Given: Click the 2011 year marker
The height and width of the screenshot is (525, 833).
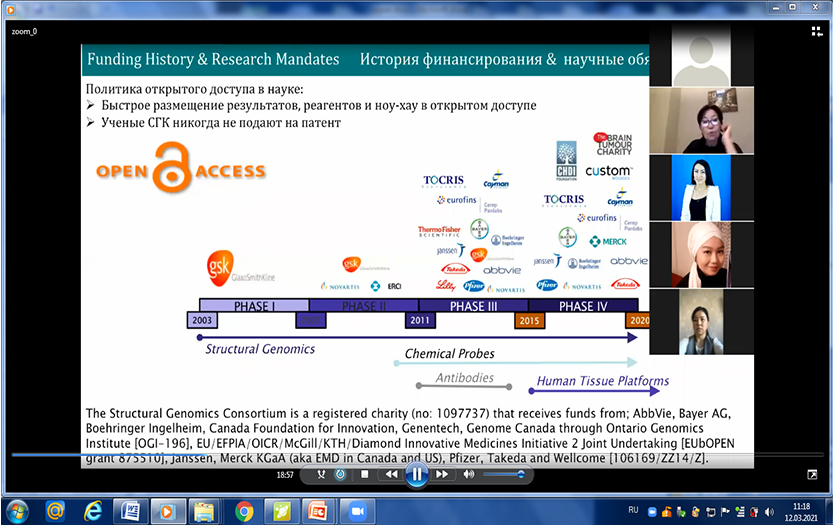Looking at the screenshot, I should point(420,320).
